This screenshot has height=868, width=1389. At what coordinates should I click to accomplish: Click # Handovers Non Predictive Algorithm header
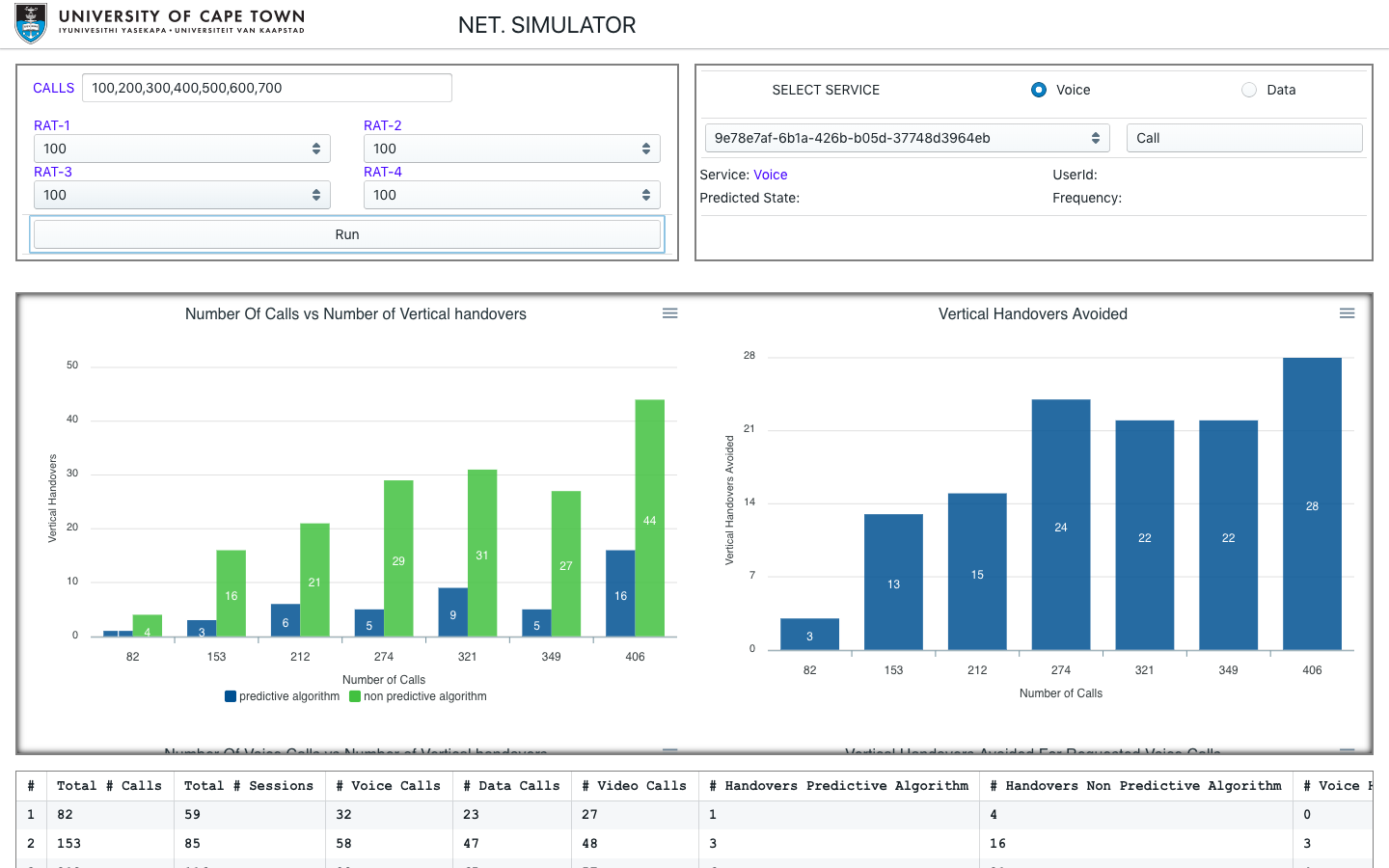click(1135, 786)
